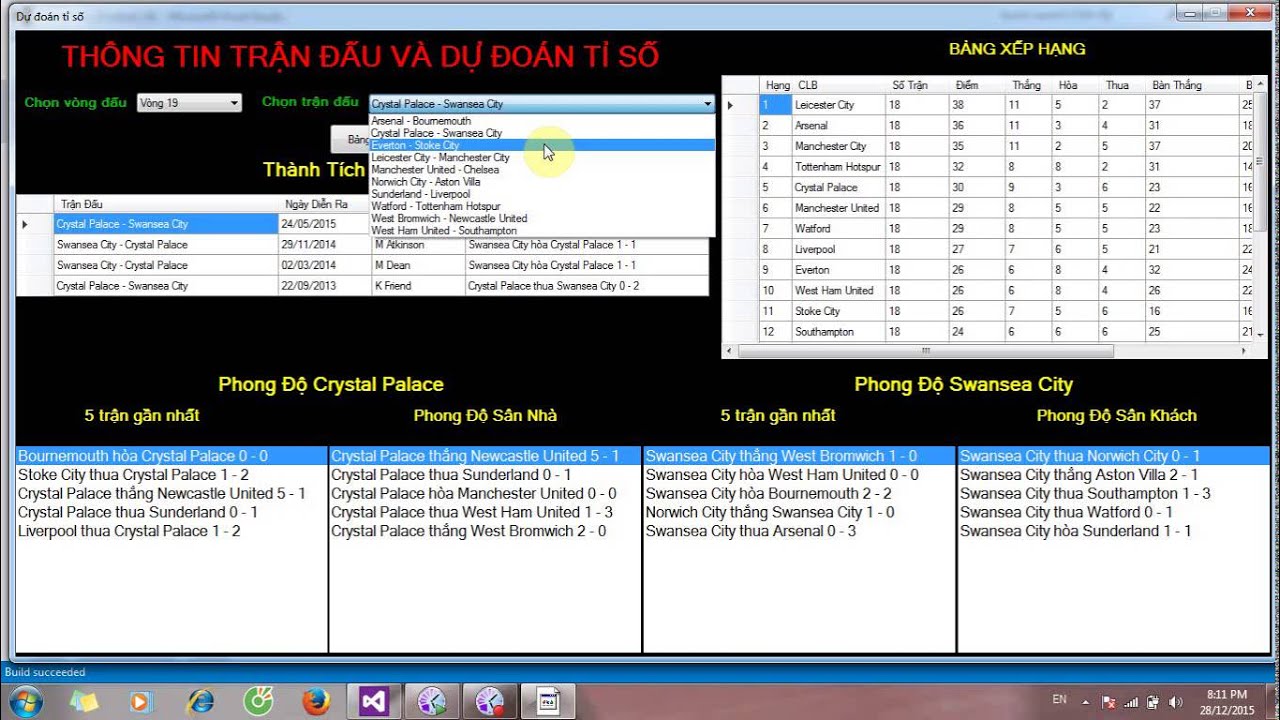Select Swansea City hòa Sunderland 1 - 1

click(1113, 531)
